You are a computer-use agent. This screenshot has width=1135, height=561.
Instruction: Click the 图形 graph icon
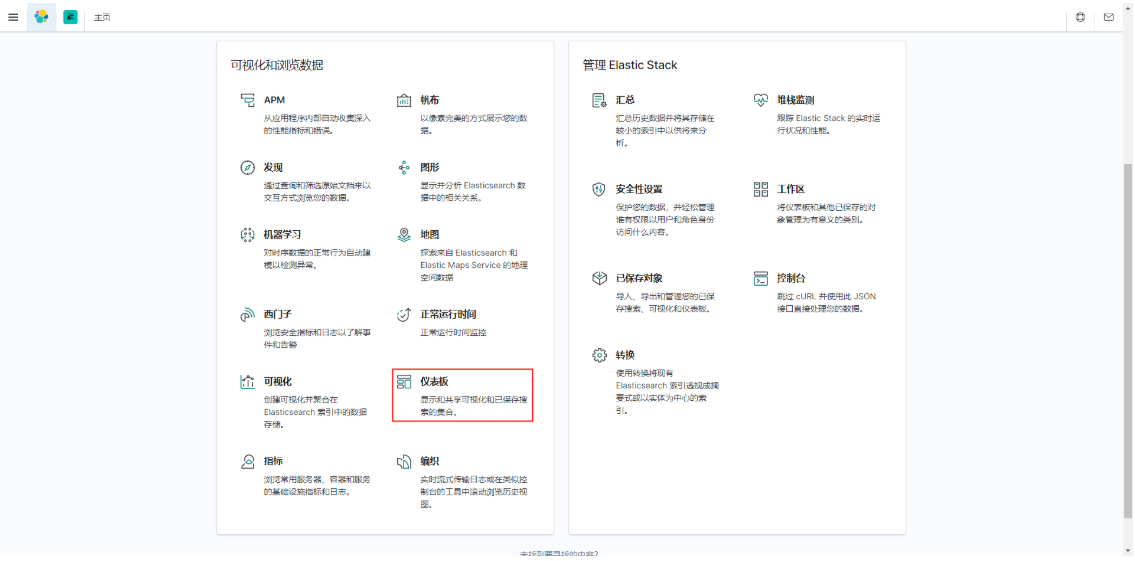pyautogui.click(x=404, y=168)
